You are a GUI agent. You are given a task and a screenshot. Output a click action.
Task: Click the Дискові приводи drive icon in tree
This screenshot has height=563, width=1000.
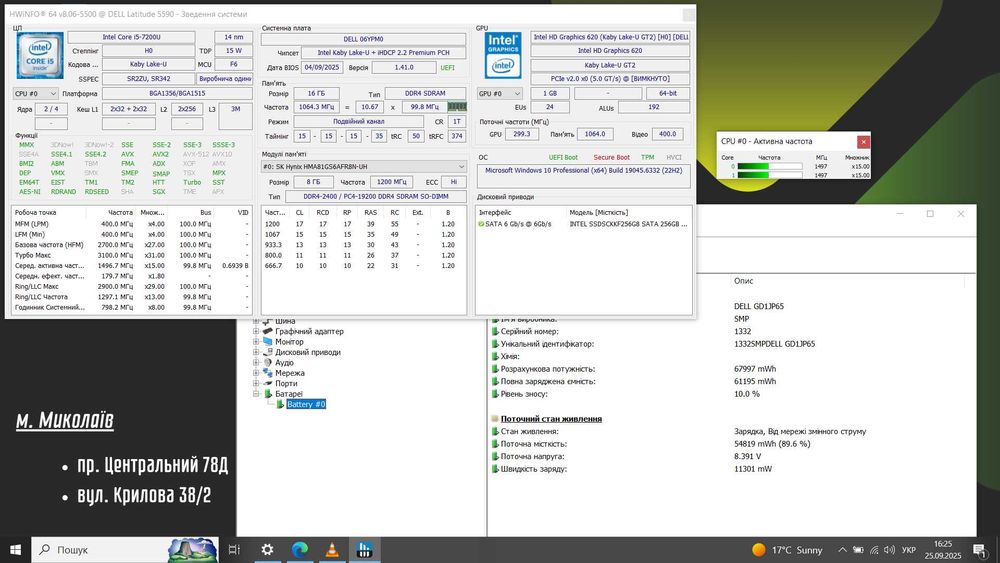click(x=268, y=352)
